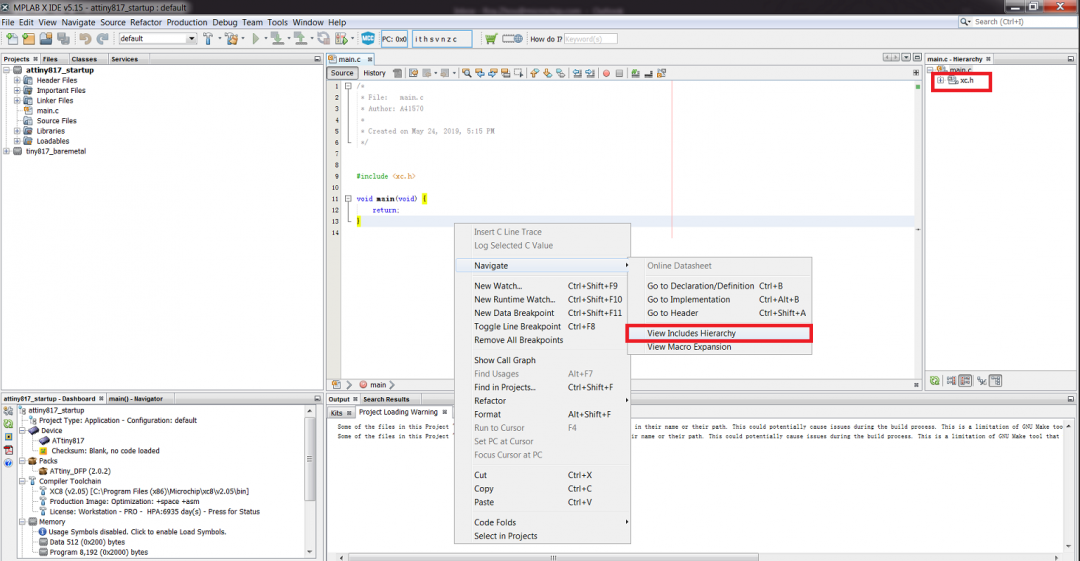This screenshot has width=1080, height=561.
Task: Click the New Project toolbar icon
Action: tap(28, 39)
